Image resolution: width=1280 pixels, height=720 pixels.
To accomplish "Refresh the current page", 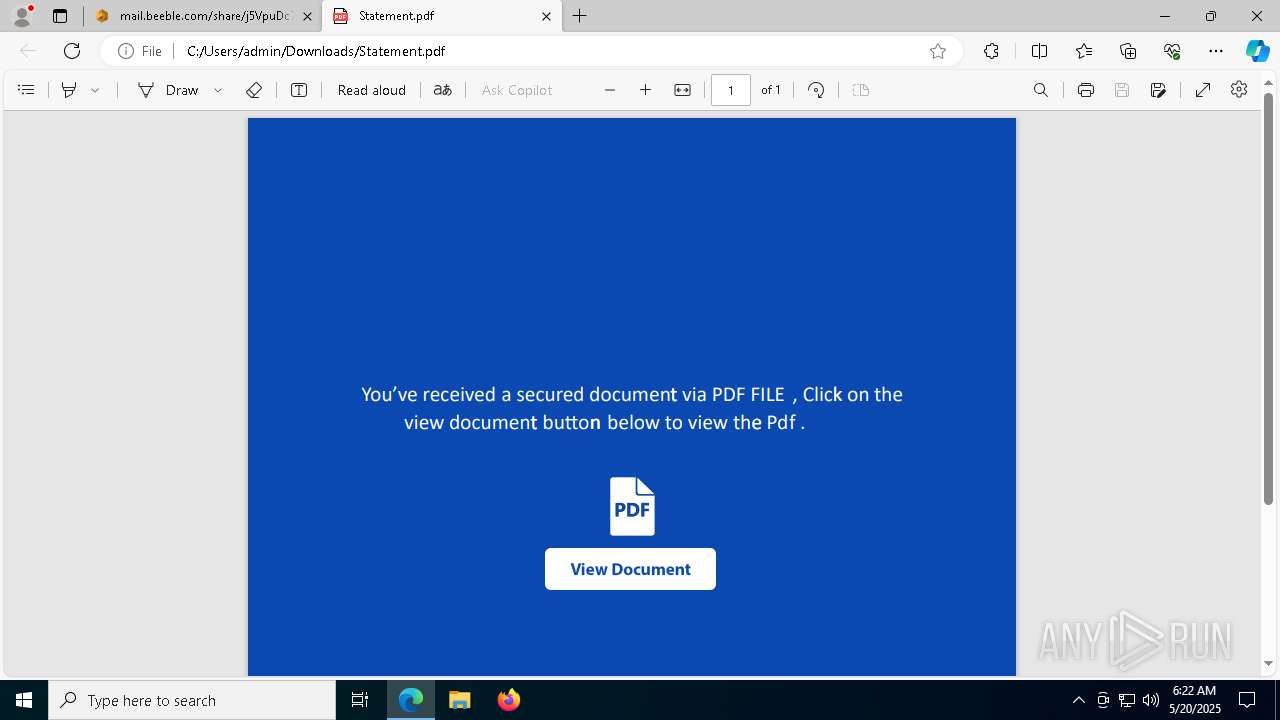I will 72,51.
